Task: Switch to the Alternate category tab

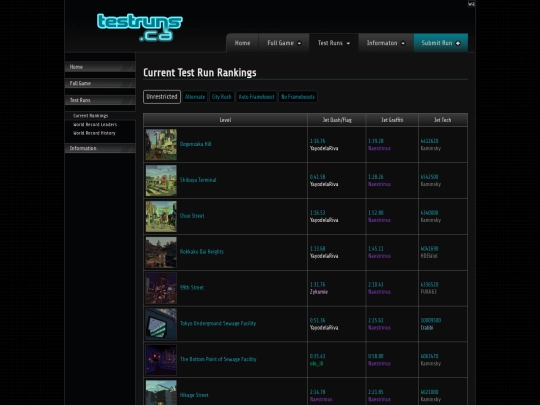Action: (195, 97)
